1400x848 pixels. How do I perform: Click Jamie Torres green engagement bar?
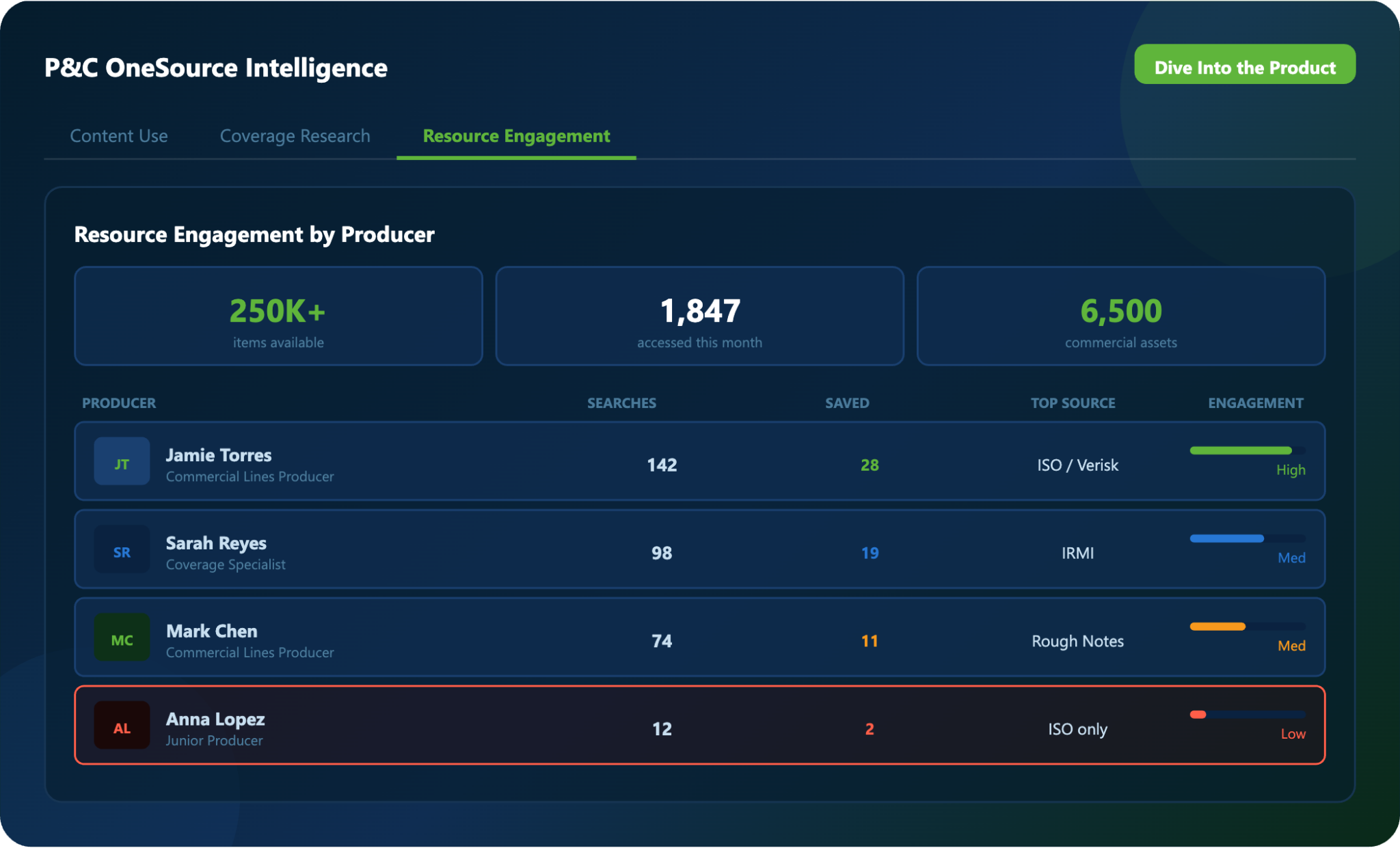[x=1240, y=450]
